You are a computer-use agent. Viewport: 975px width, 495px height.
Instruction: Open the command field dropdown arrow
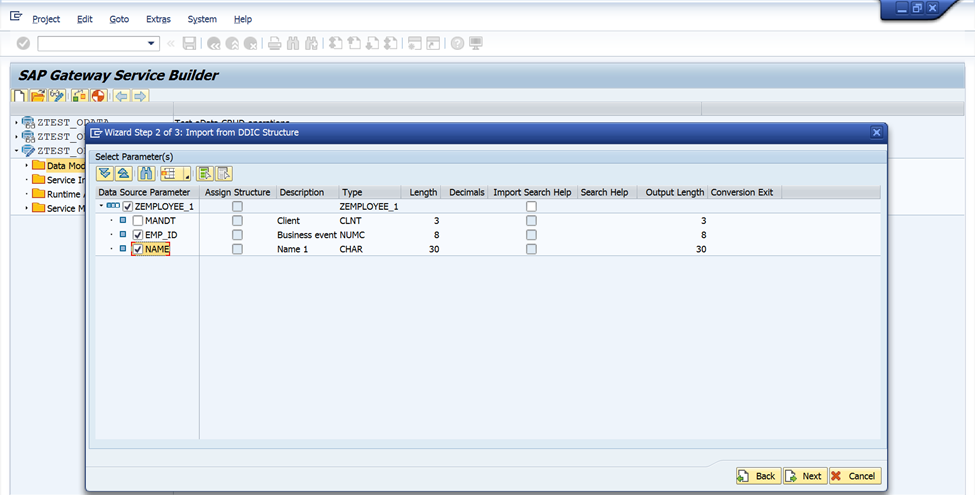(x=151, y=44)
